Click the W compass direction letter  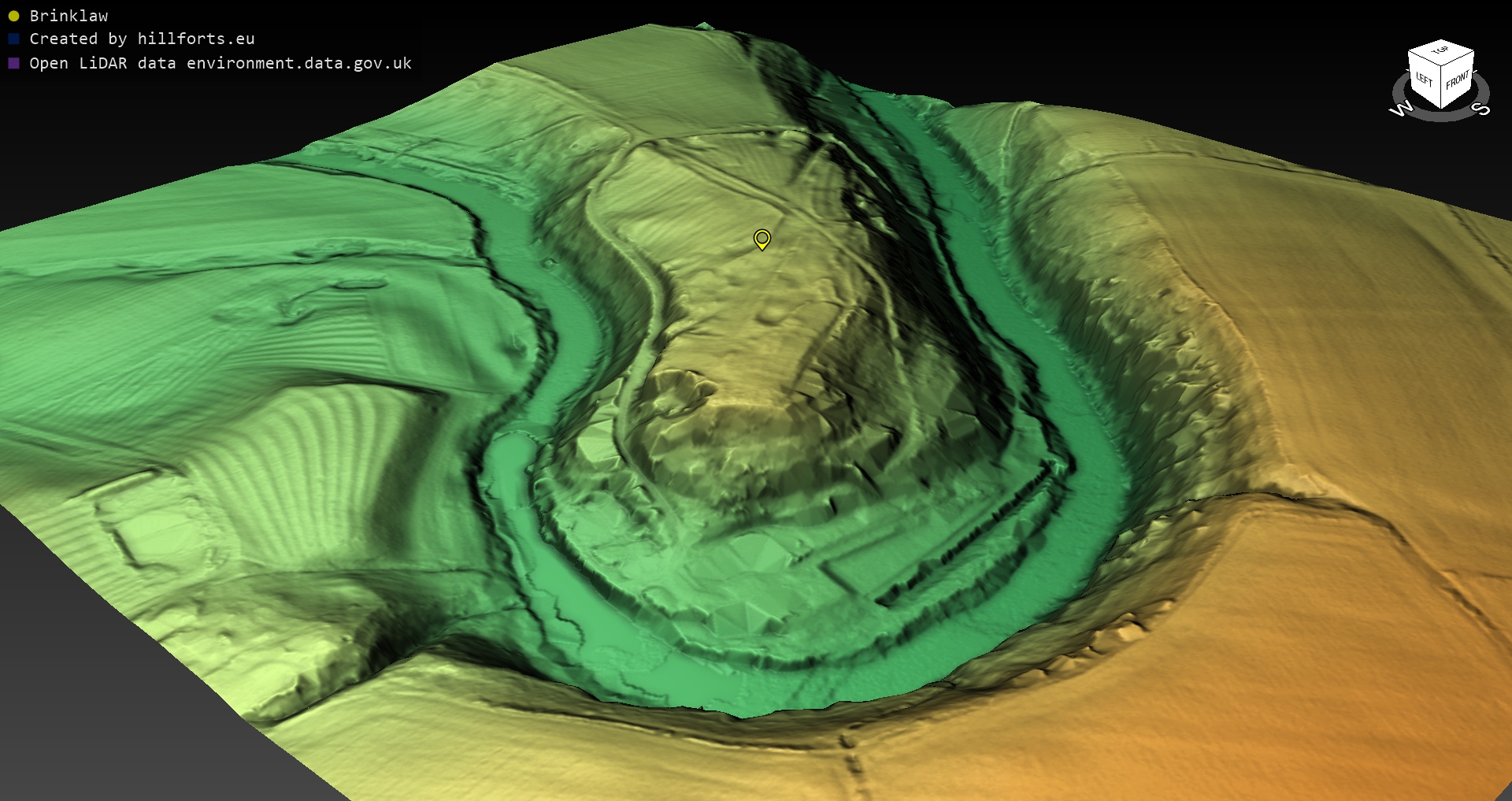coord(1401,109)
